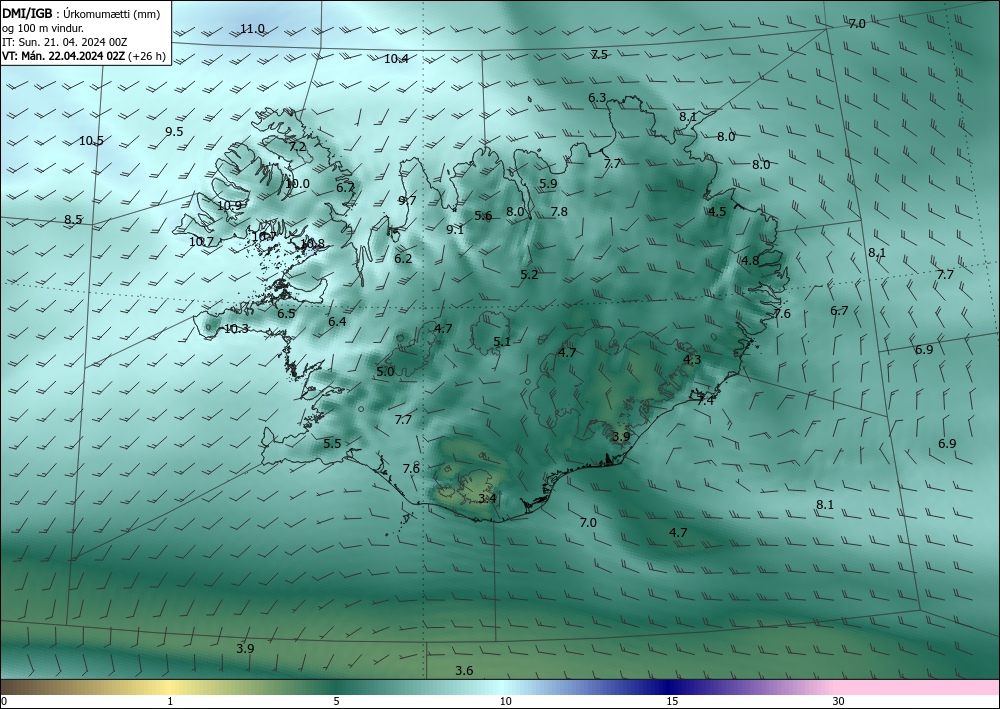
Task: Click the legend label '0'
Action: point(4,701)
